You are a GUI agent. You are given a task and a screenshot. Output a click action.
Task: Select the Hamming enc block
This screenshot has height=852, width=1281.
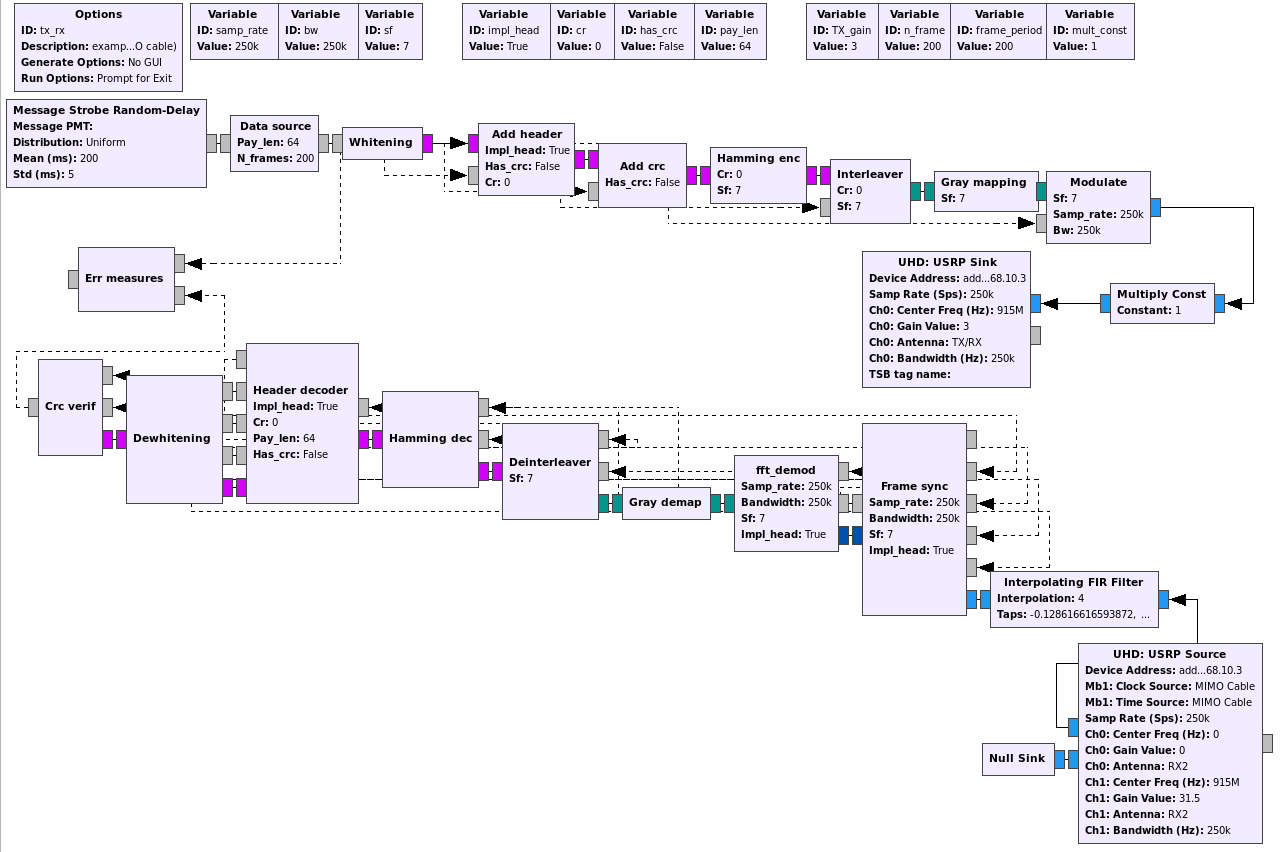point(757,174)
